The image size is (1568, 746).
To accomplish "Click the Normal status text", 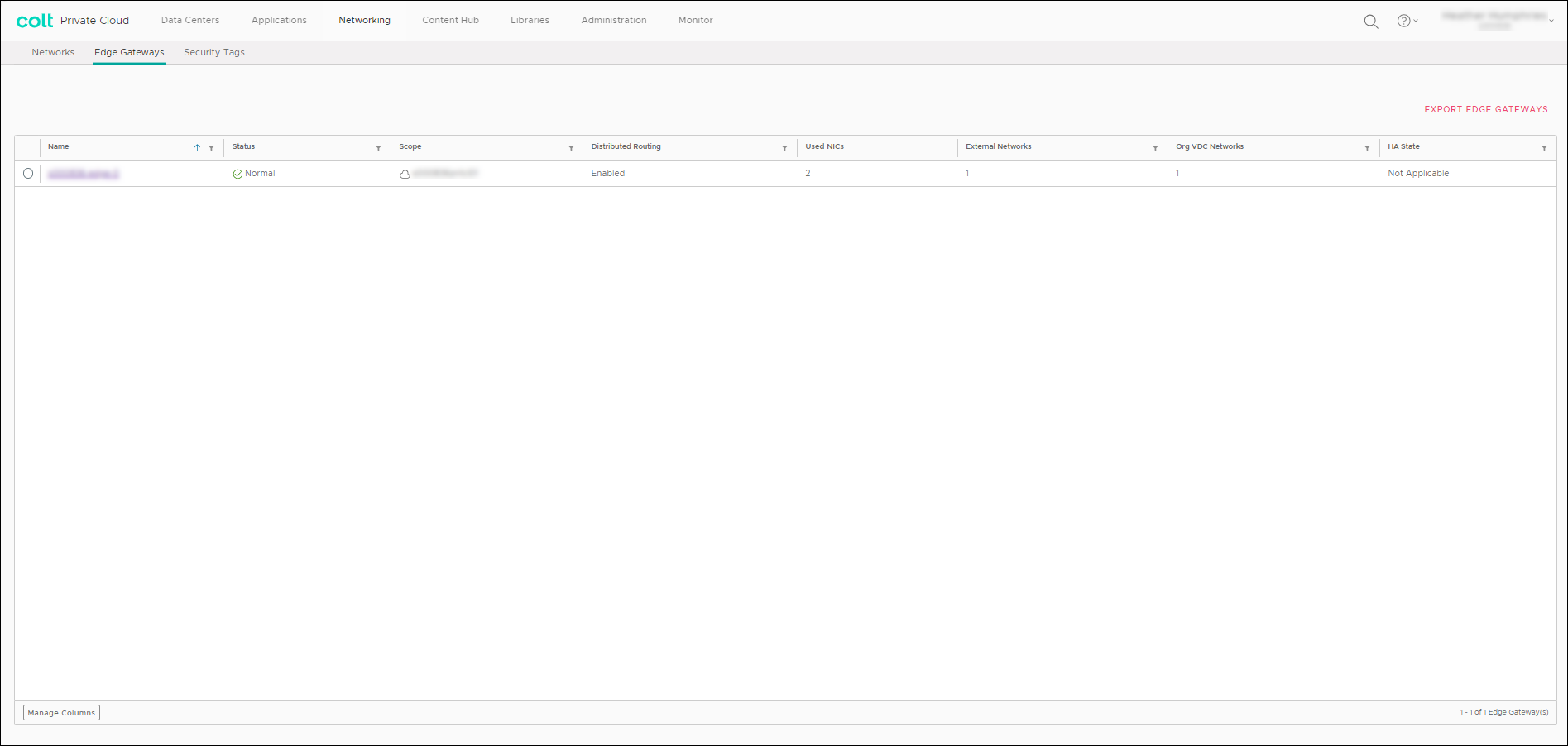I will point(260,173).
